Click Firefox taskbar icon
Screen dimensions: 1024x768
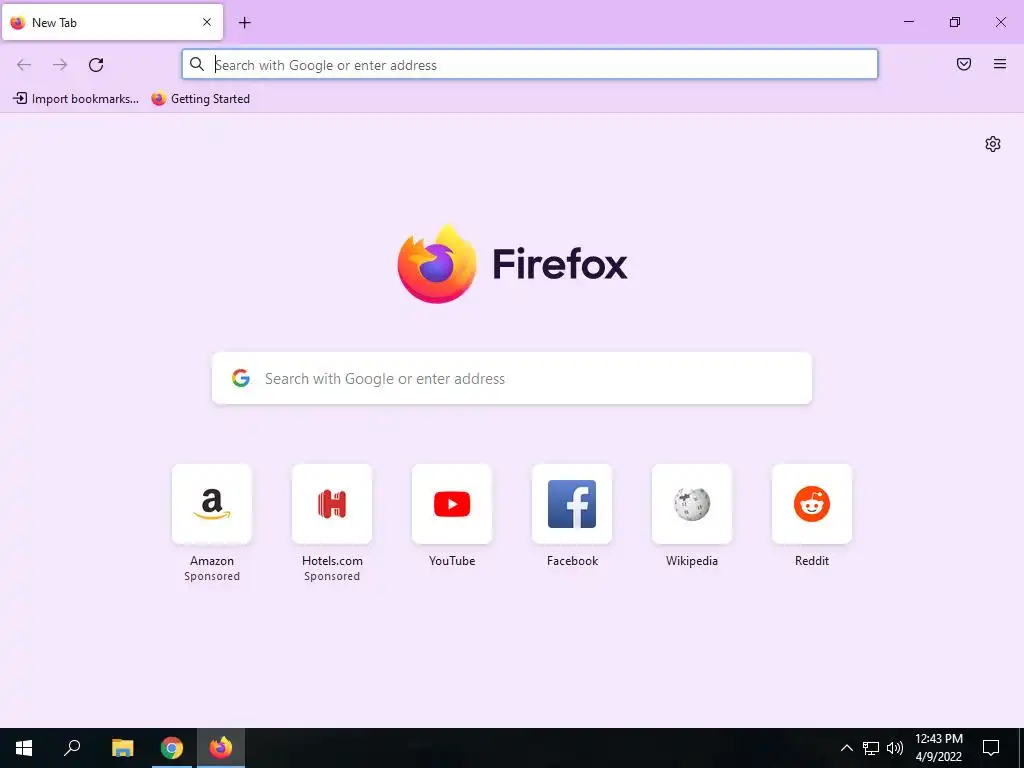coord(221,748)
